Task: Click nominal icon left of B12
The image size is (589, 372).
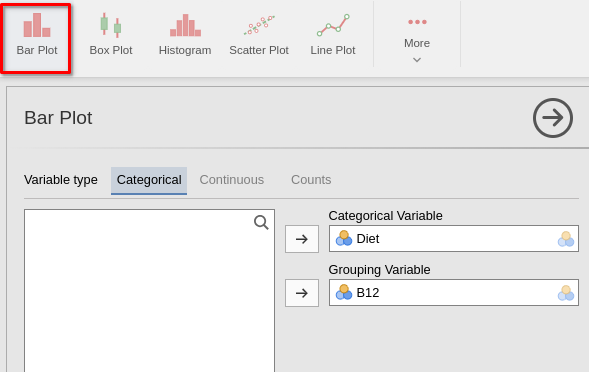Action: tap(344, 292)
